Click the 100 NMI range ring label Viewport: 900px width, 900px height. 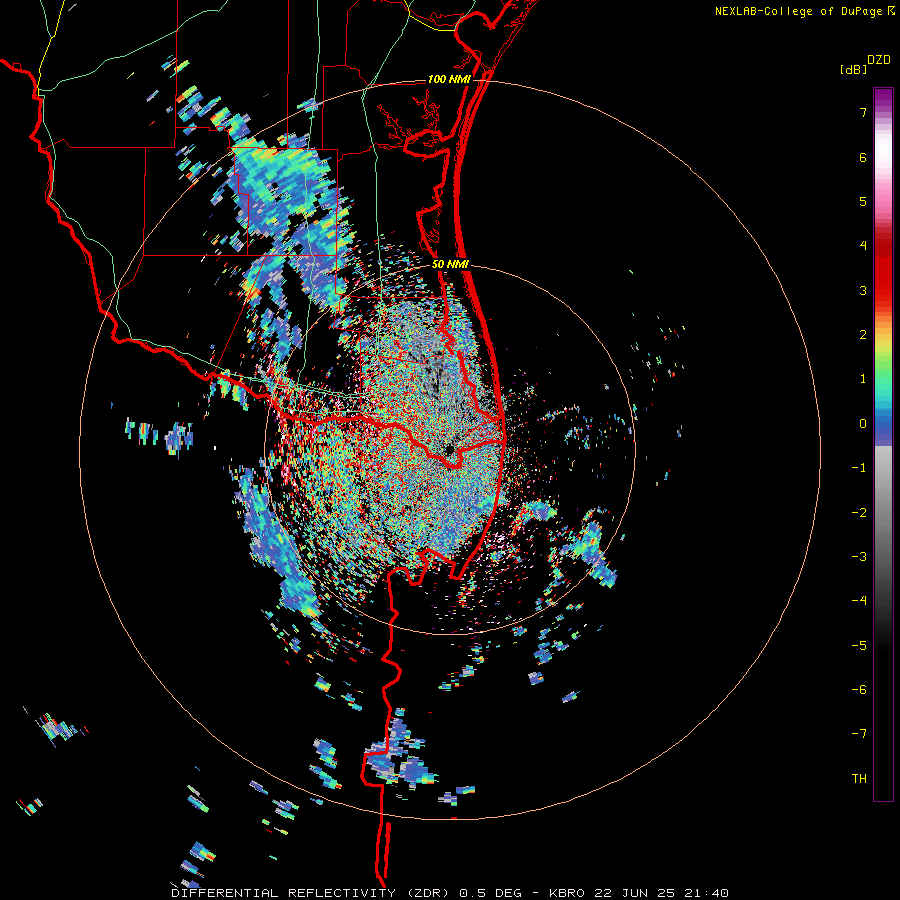[x=449, y=79]
